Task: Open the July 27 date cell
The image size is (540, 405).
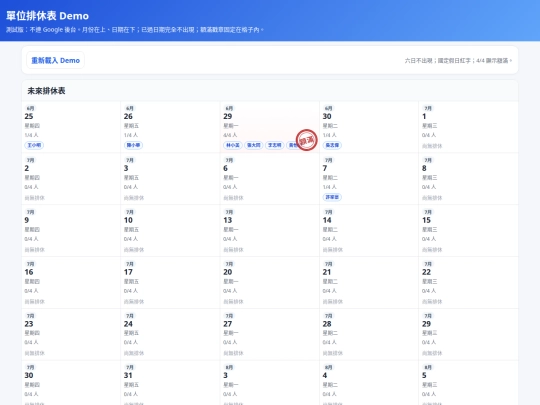Action: point(270,334)
